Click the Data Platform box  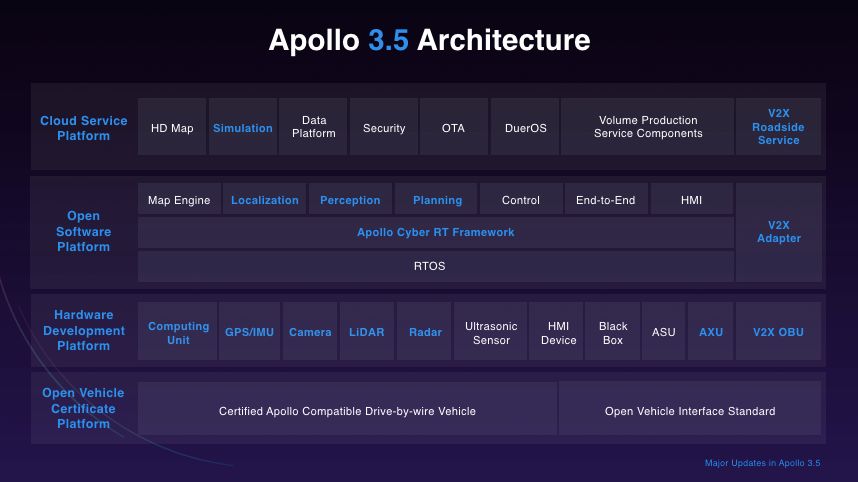[x=313, y=127]
